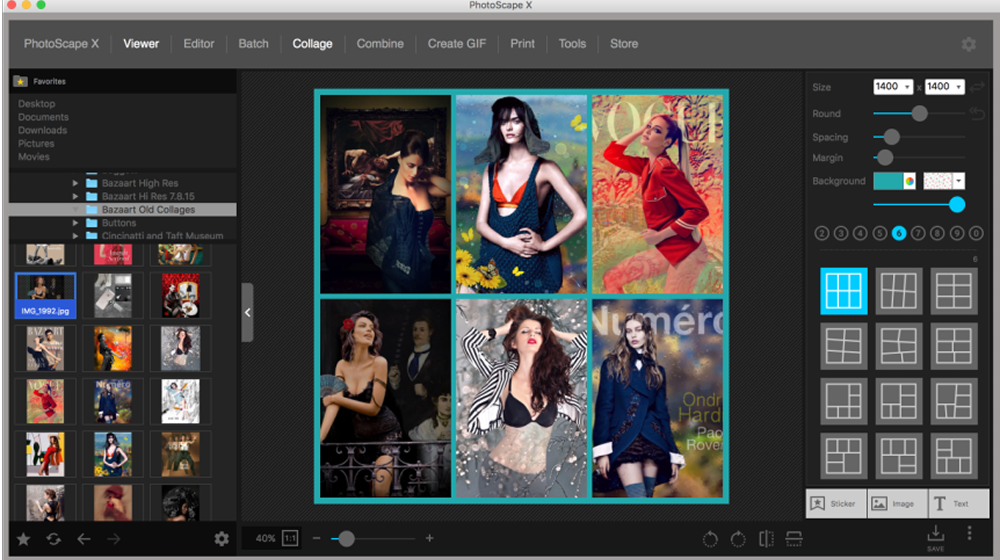Choose middle layout in third row
The height and width of the screenshot is (560, 1000).
(x=899, y=401)
